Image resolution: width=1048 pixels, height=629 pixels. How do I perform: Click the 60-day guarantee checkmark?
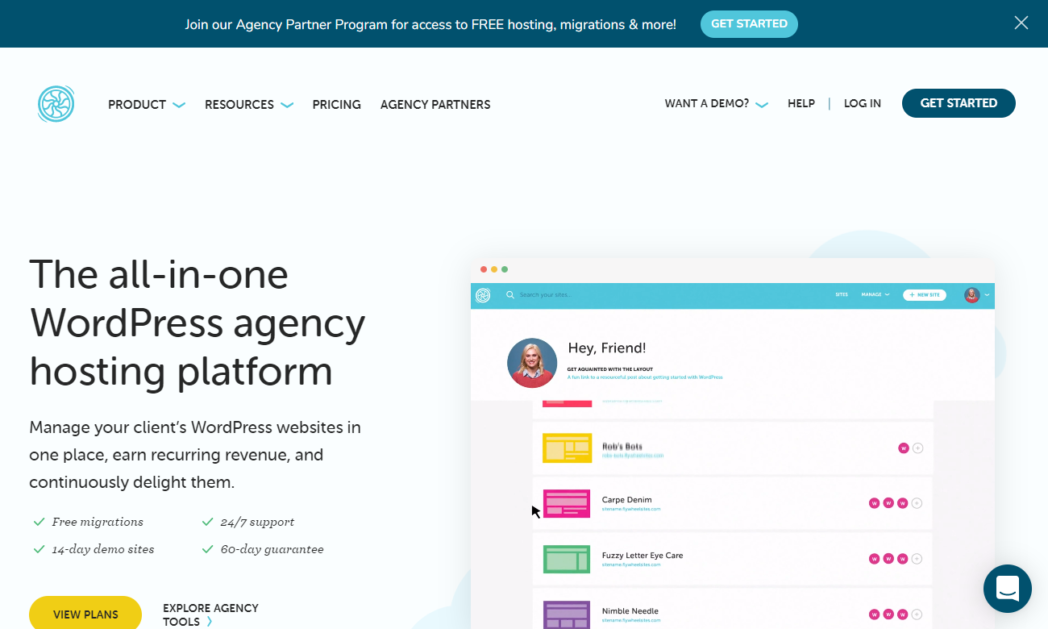[207, 549]
